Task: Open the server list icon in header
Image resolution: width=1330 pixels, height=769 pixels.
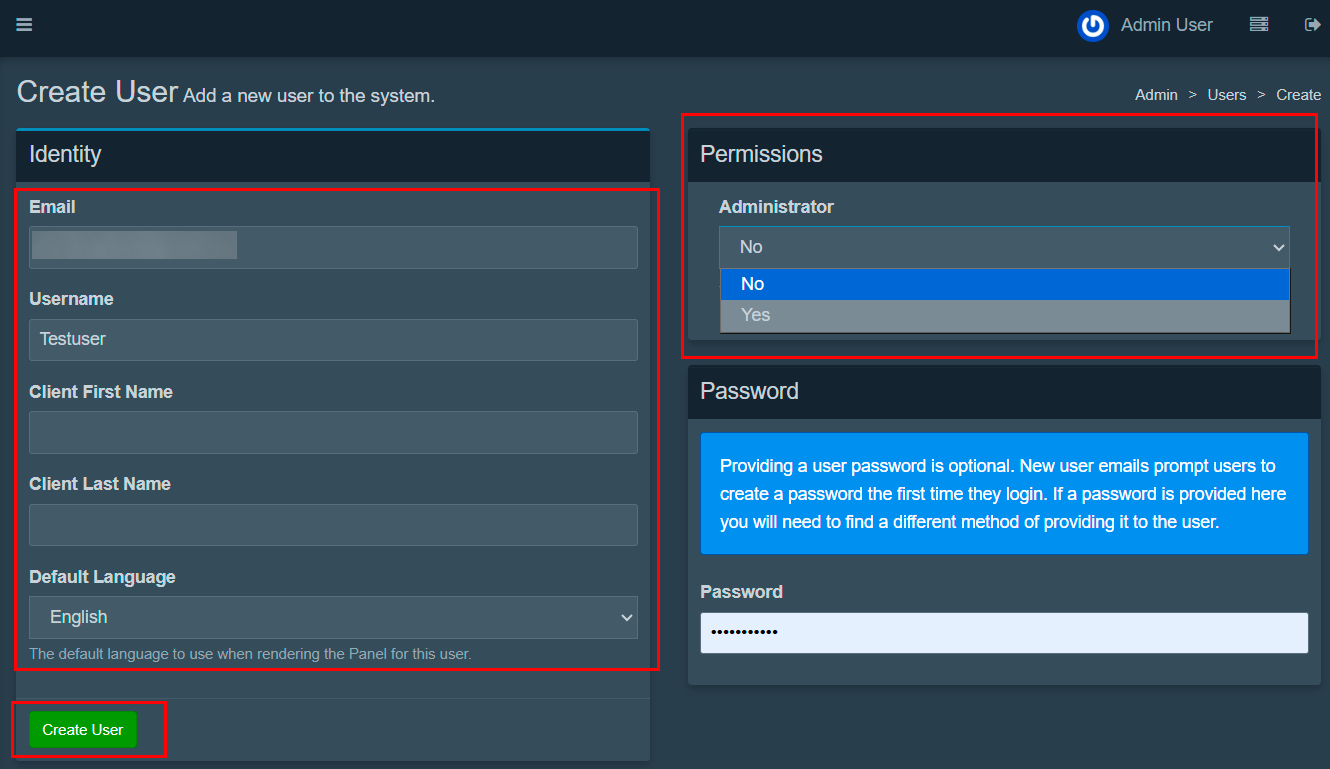Action: tap(1259, 25)
